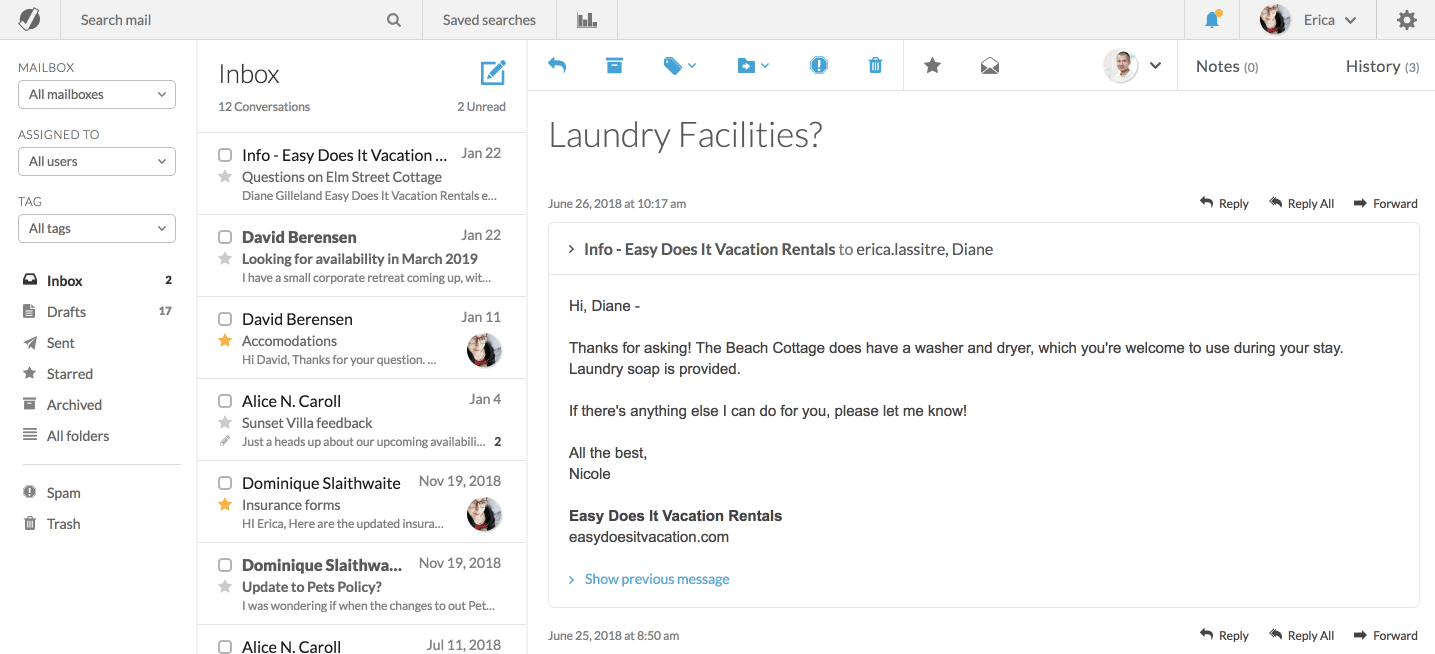
Task: Show previous message in the thread
Action: pos(657,578)
